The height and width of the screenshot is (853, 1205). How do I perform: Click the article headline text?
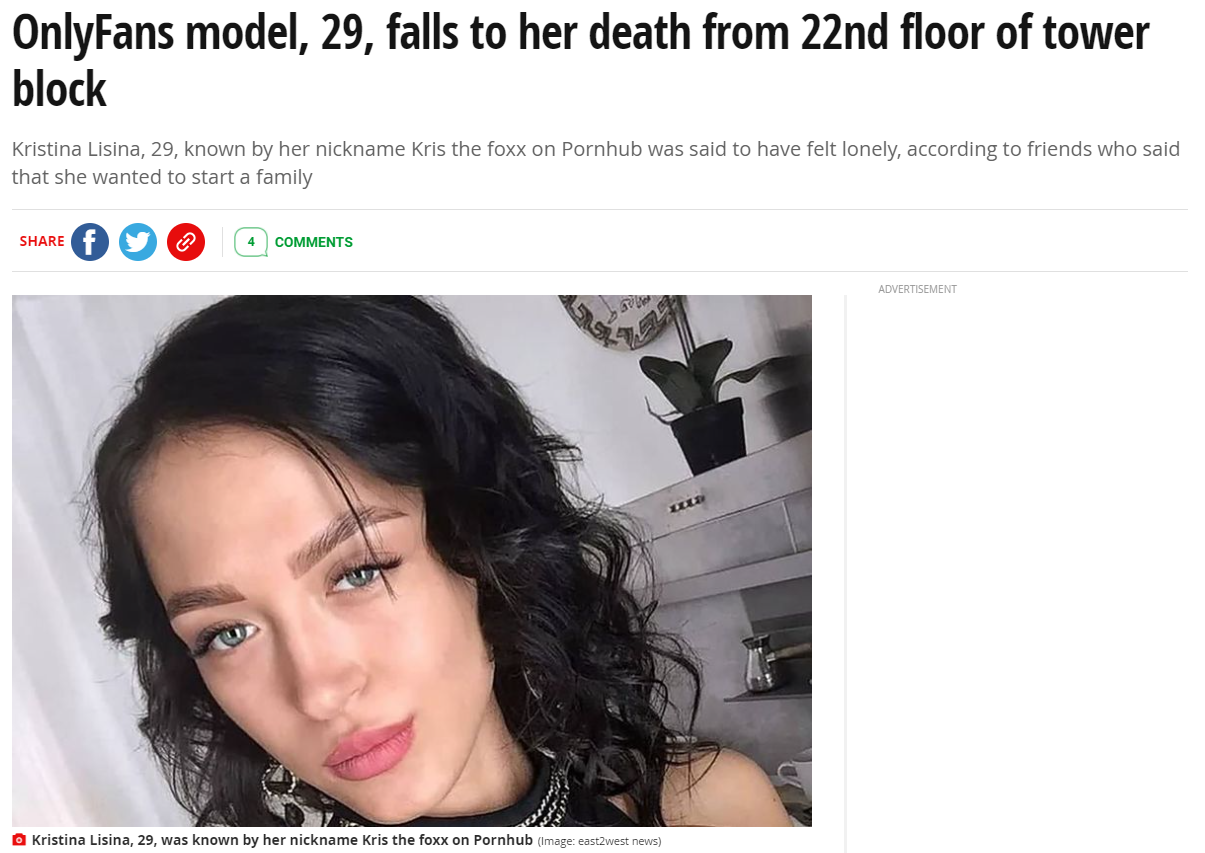coord(580,61)
